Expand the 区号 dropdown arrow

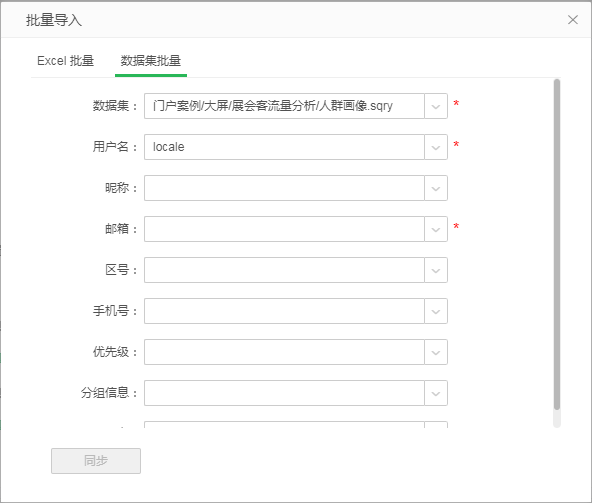[436, 270]
